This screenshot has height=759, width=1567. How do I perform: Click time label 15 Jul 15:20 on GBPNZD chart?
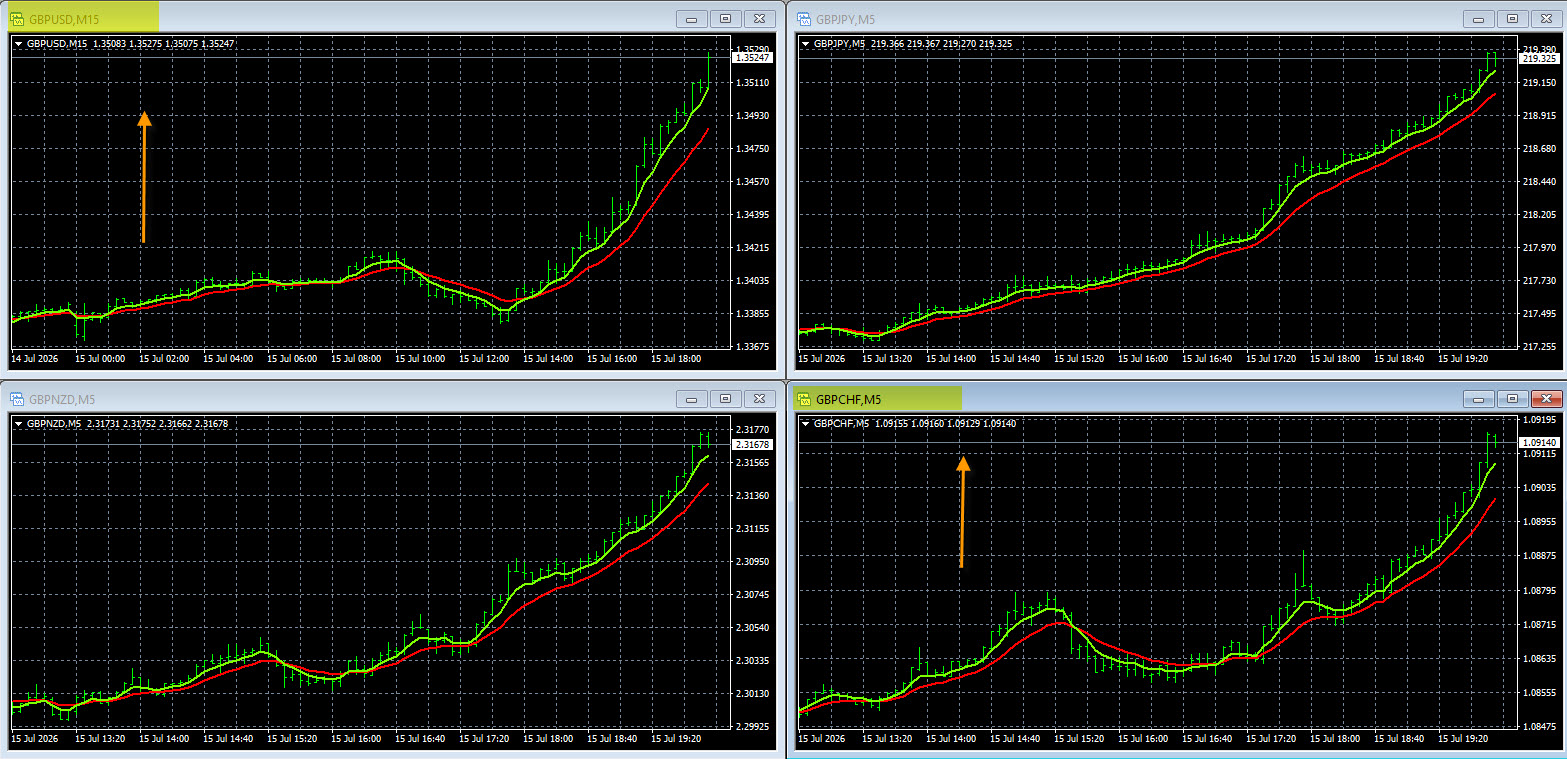[x=294, y=738]
